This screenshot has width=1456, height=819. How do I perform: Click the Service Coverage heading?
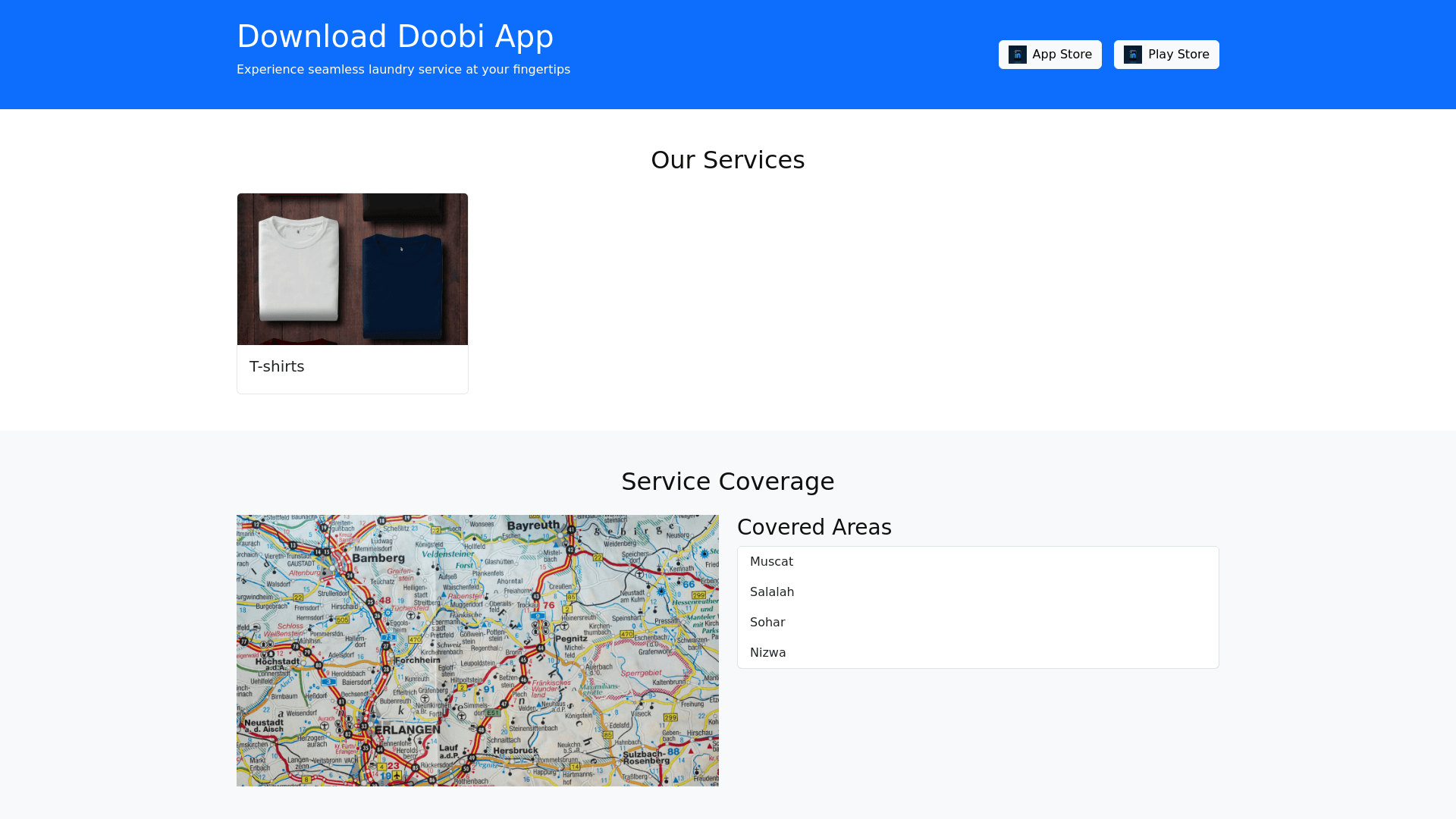coord(727,482)
